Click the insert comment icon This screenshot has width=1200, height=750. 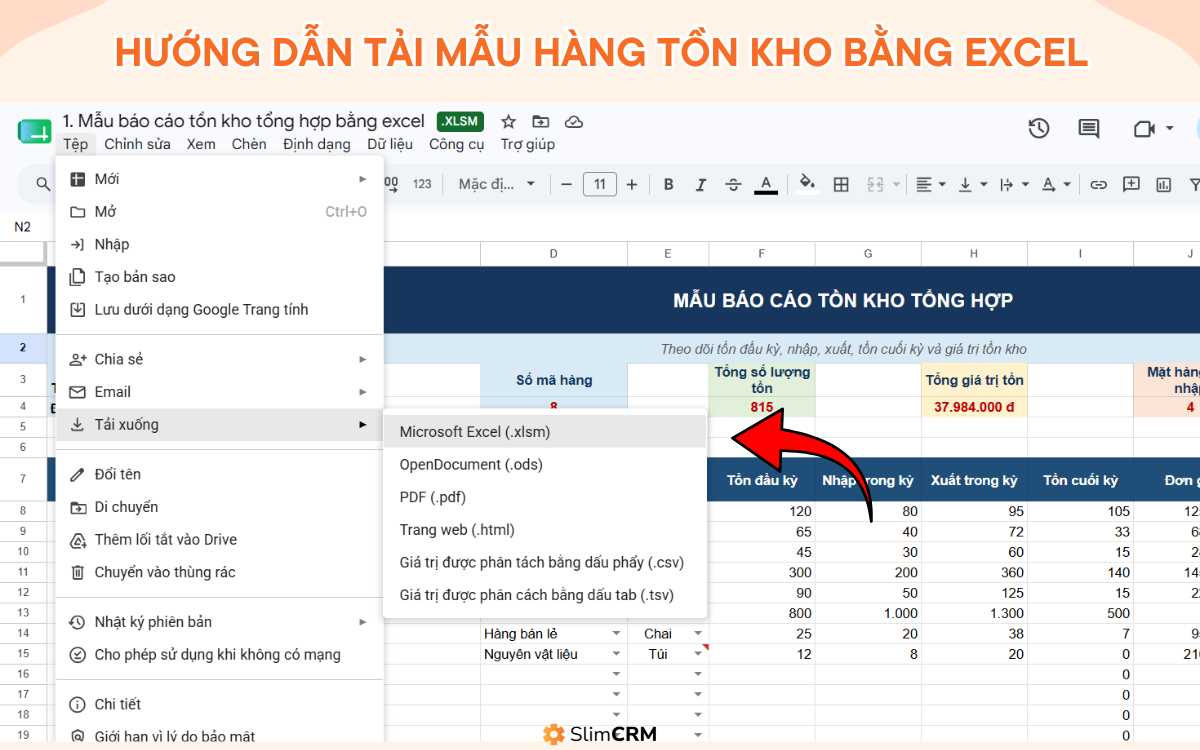click(1131, 184)
